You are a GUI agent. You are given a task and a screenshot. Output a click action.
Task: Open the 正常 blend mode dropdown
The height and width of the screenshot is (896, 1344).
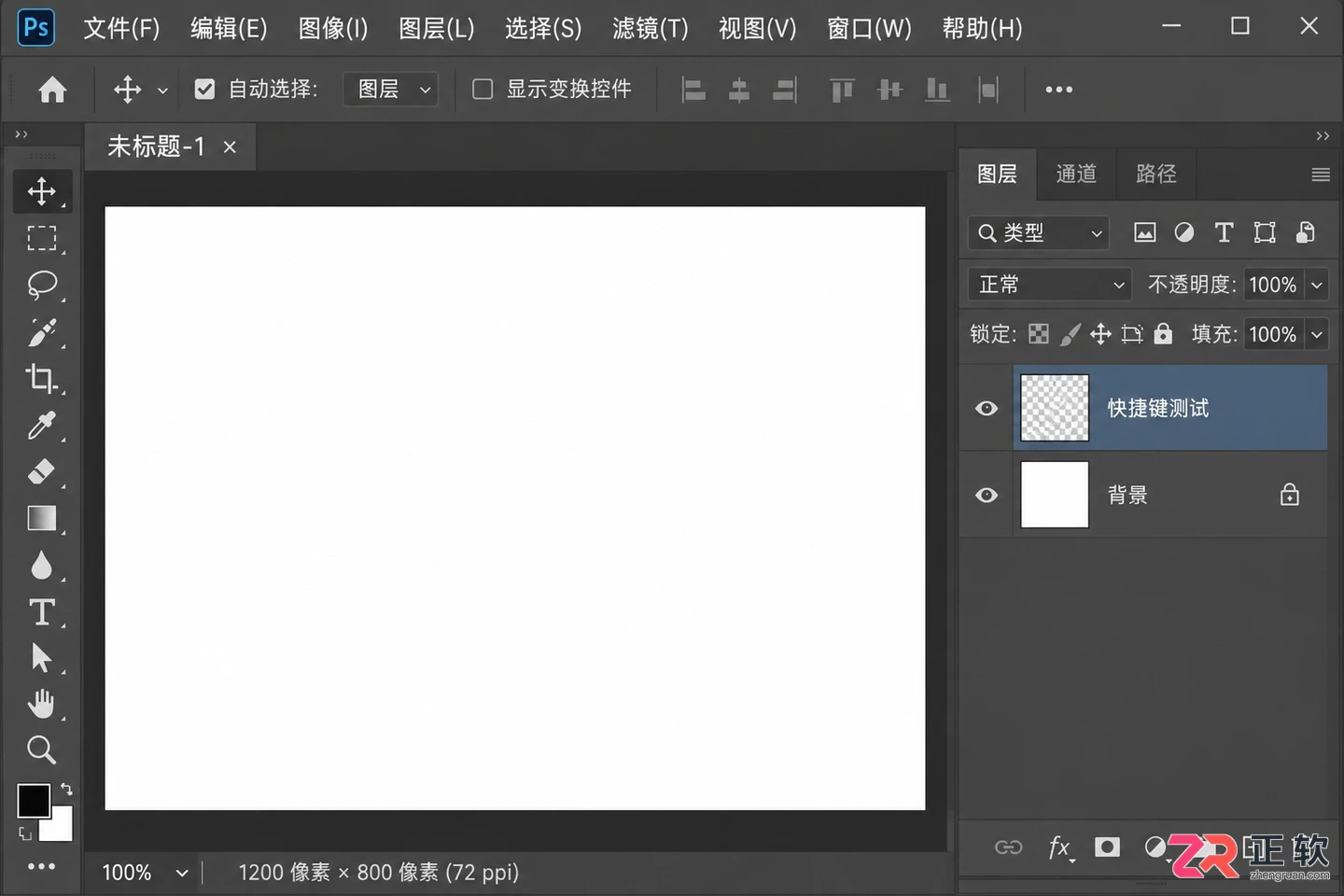tap(1050, 285)
